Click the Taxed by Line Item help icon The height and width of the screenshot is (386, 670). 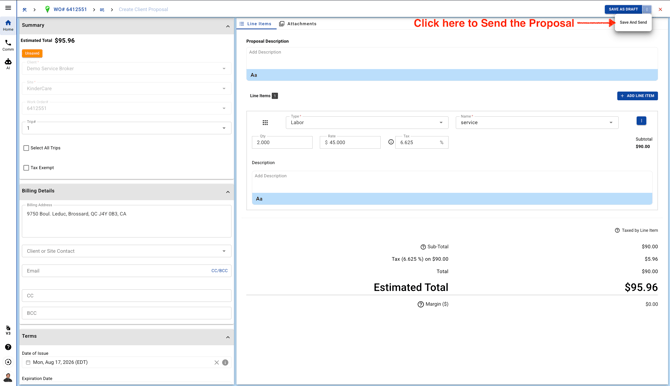pyautogui.click(x=617, y=230)
